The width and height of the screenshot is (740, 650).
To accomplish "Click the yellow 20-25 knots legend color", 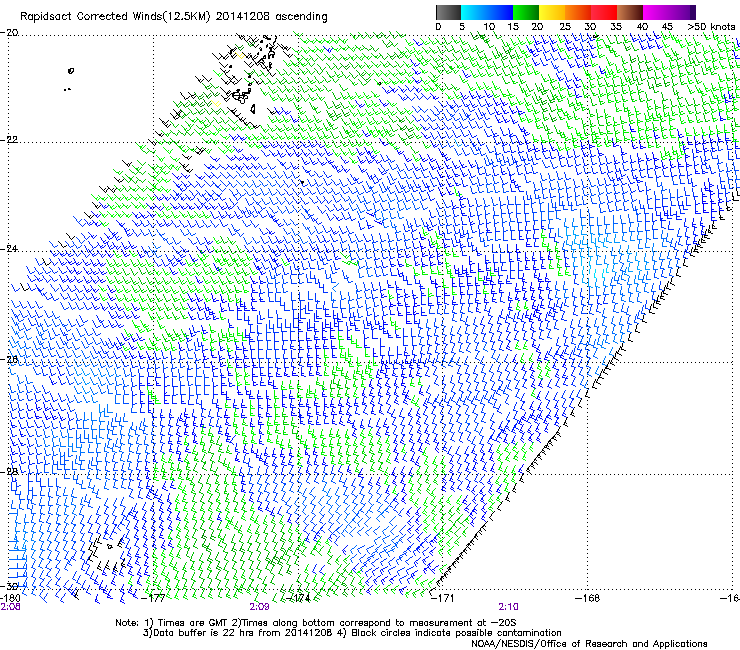I will click(x=552, y=12).
